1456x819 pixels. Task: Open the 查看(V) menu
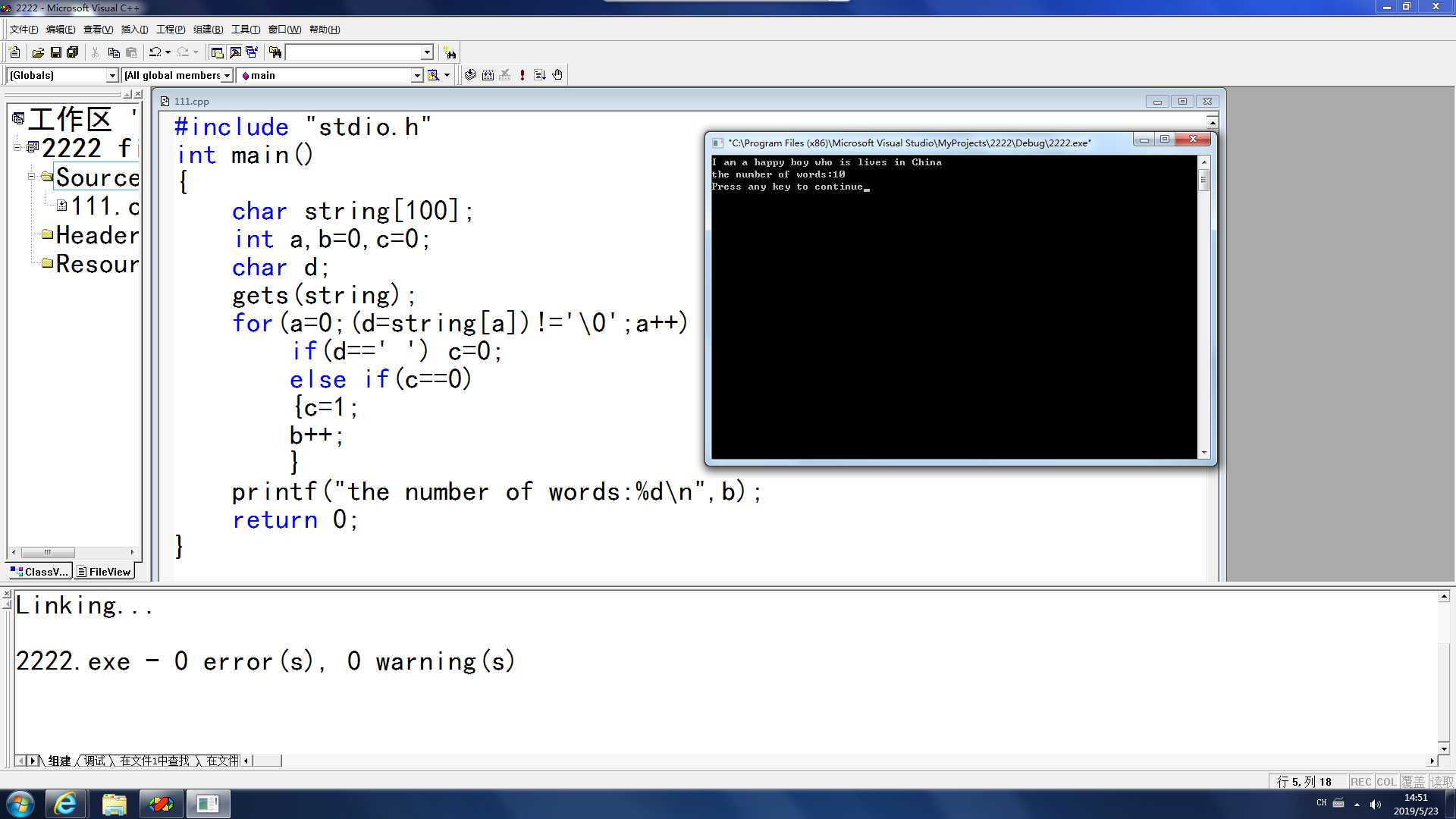(x=98, y=30)
